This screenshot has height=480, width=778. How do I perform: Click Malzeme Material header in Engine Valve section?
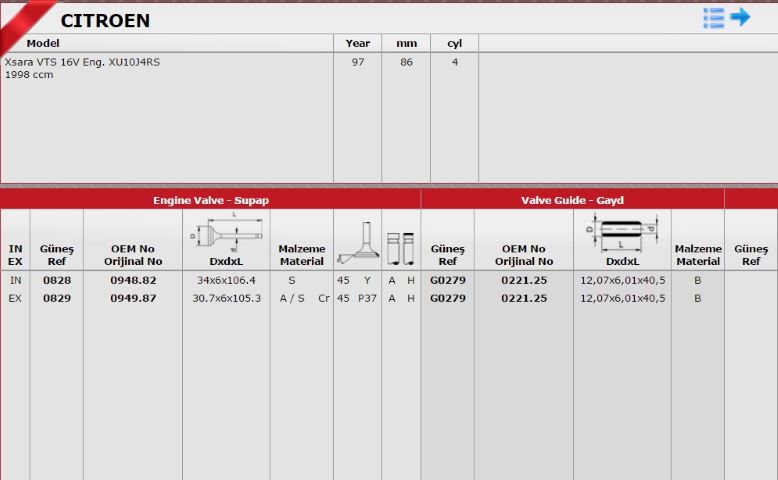pyautogui.click(x=302, y=255)
